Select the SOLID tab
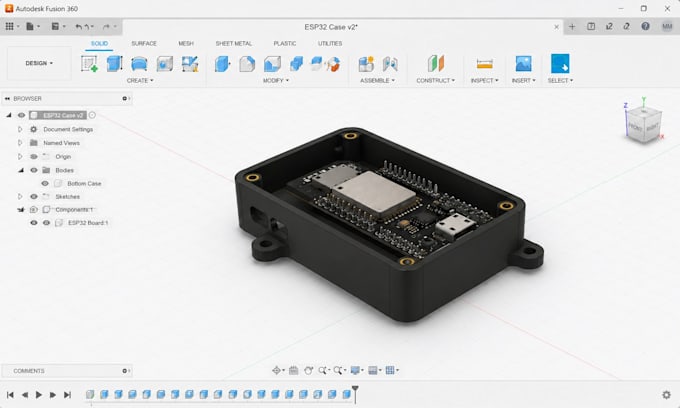The width and height of the screenshot is (680, 408). coord(99,43)
